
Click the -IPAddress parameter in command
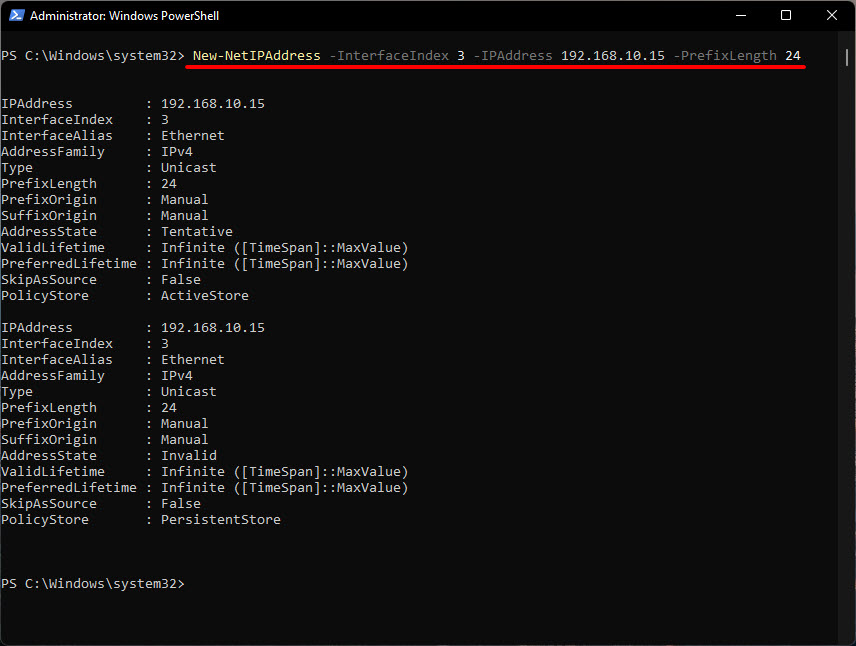513,56
